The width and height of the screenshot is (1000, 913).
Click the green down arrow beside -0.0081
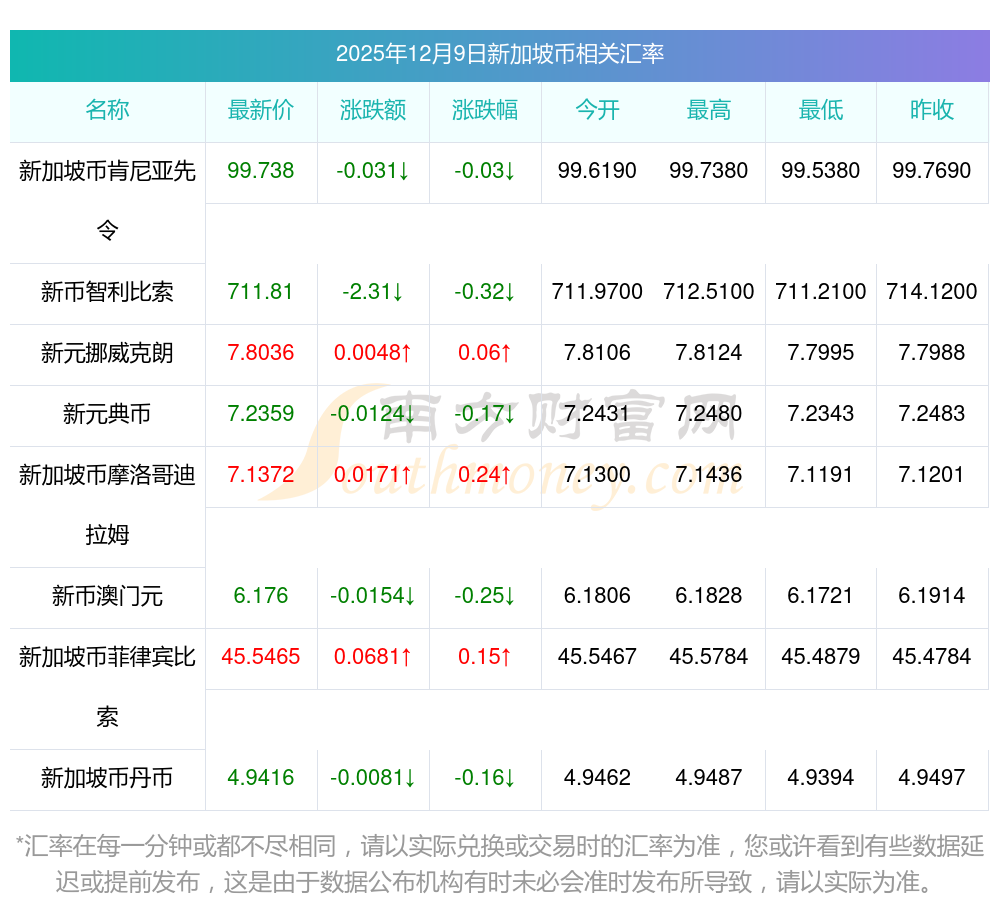pyautogui.click(x=410, y=778)
